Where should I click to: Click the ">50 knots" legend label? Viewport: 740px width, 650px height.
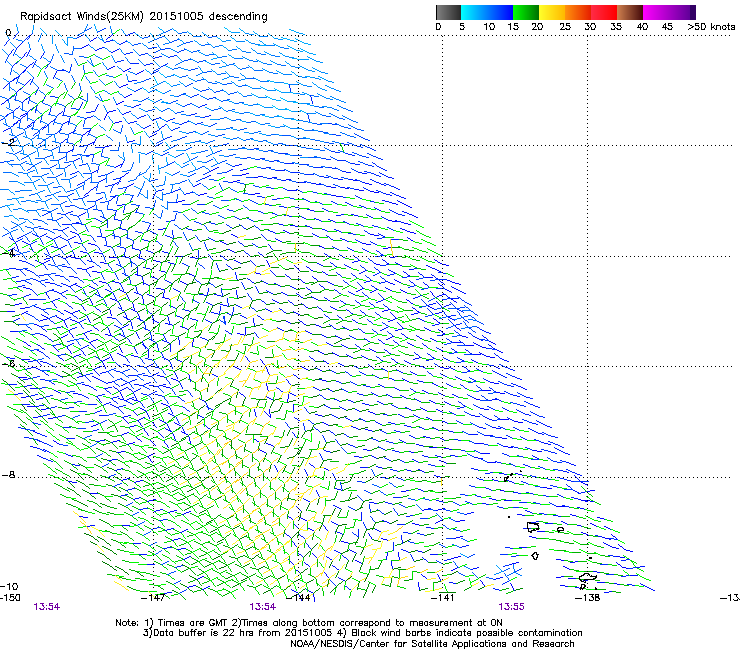point(711,27)
